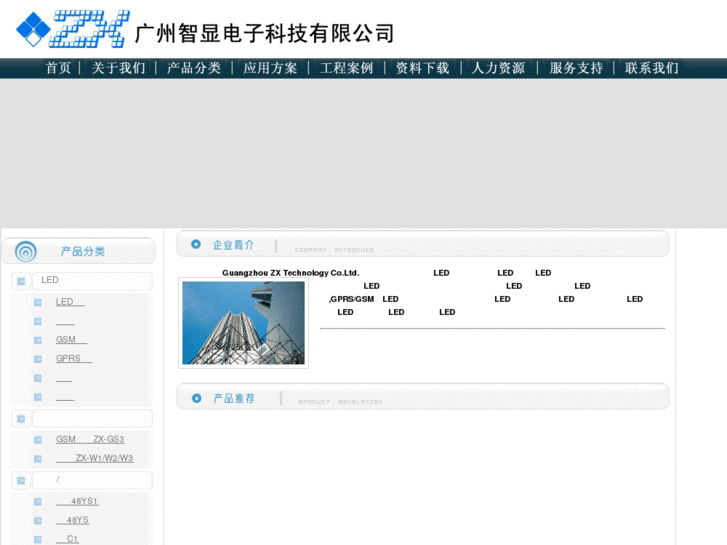Open the 资料下载 downloads page
Image resolution: width=727 pixels, height=545 pixels.
pyautogui.click(x=422, y=68)
